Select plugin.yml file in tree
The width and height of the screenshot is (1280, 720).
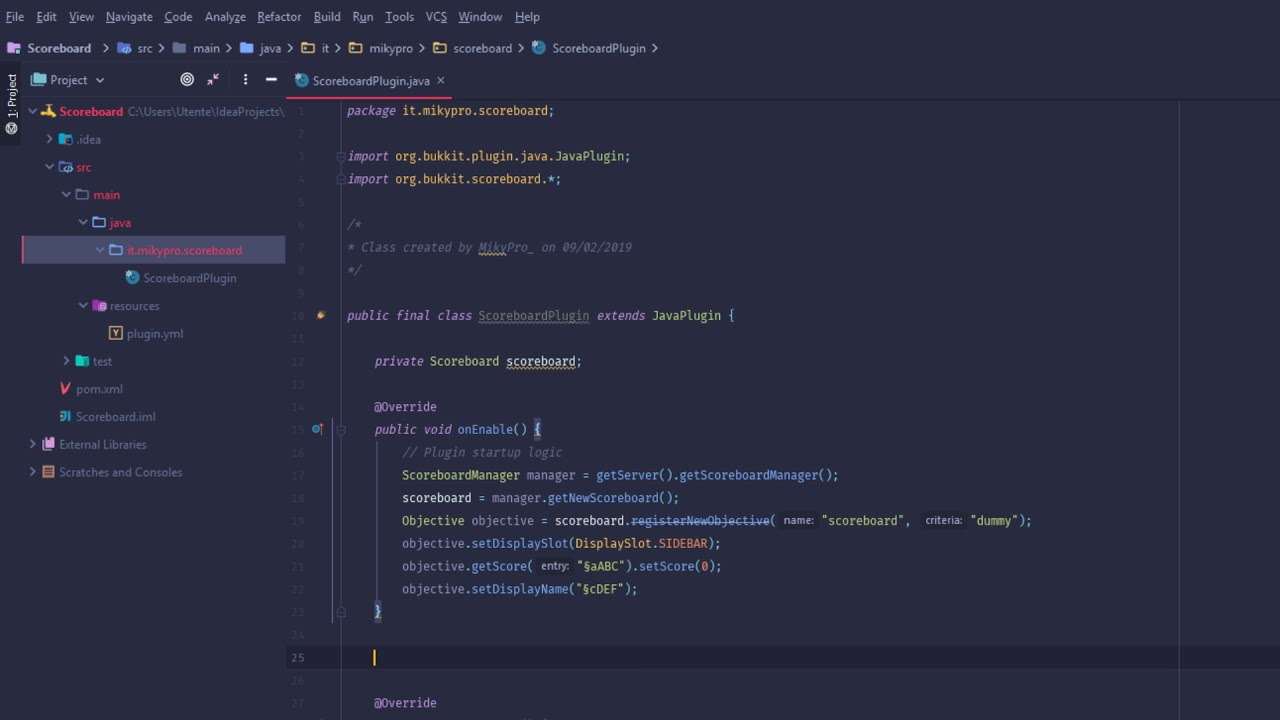click(x=155, y=333)
